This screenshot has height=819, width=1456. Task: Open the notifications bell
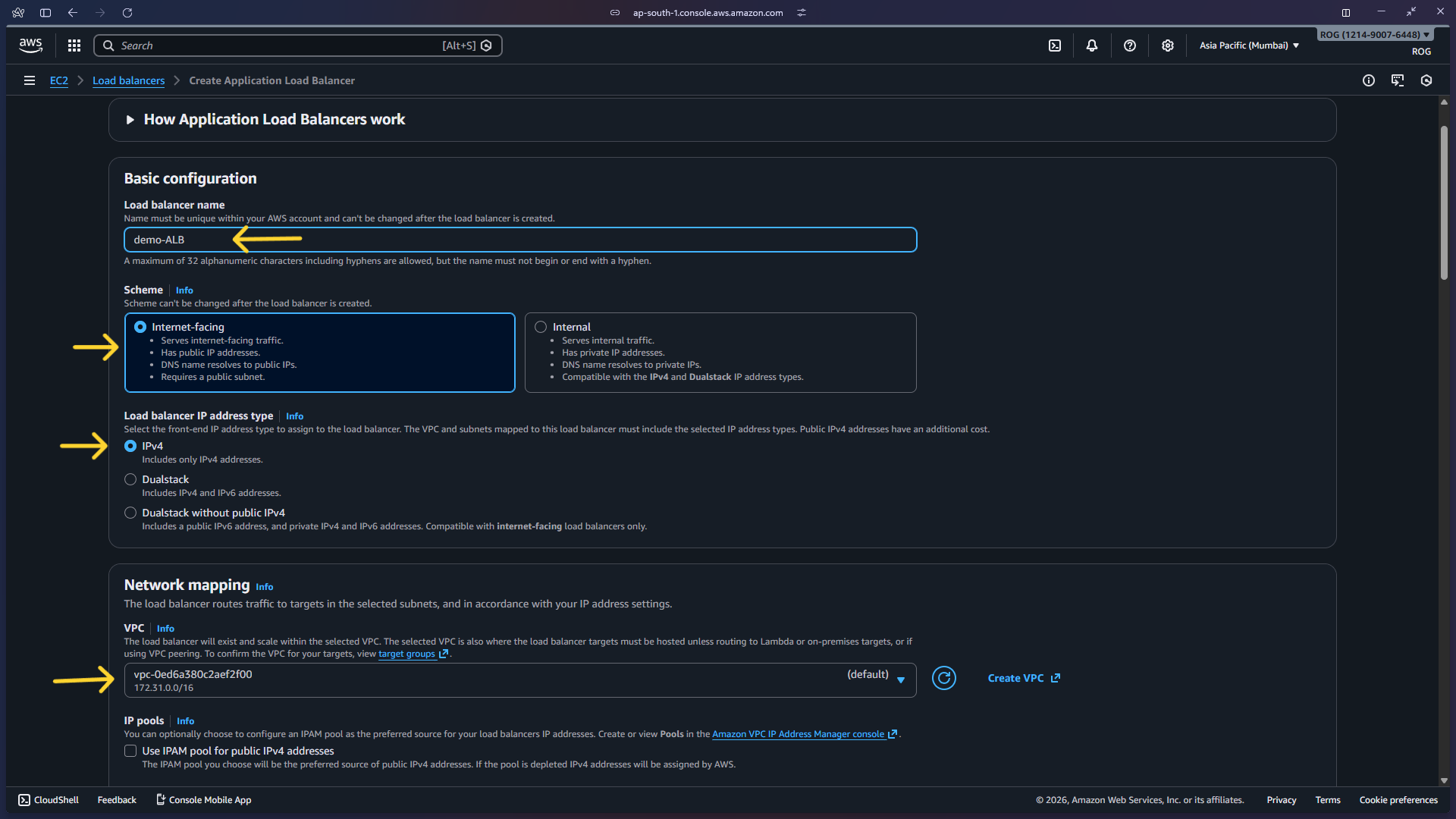click(x=1092, y=45)
